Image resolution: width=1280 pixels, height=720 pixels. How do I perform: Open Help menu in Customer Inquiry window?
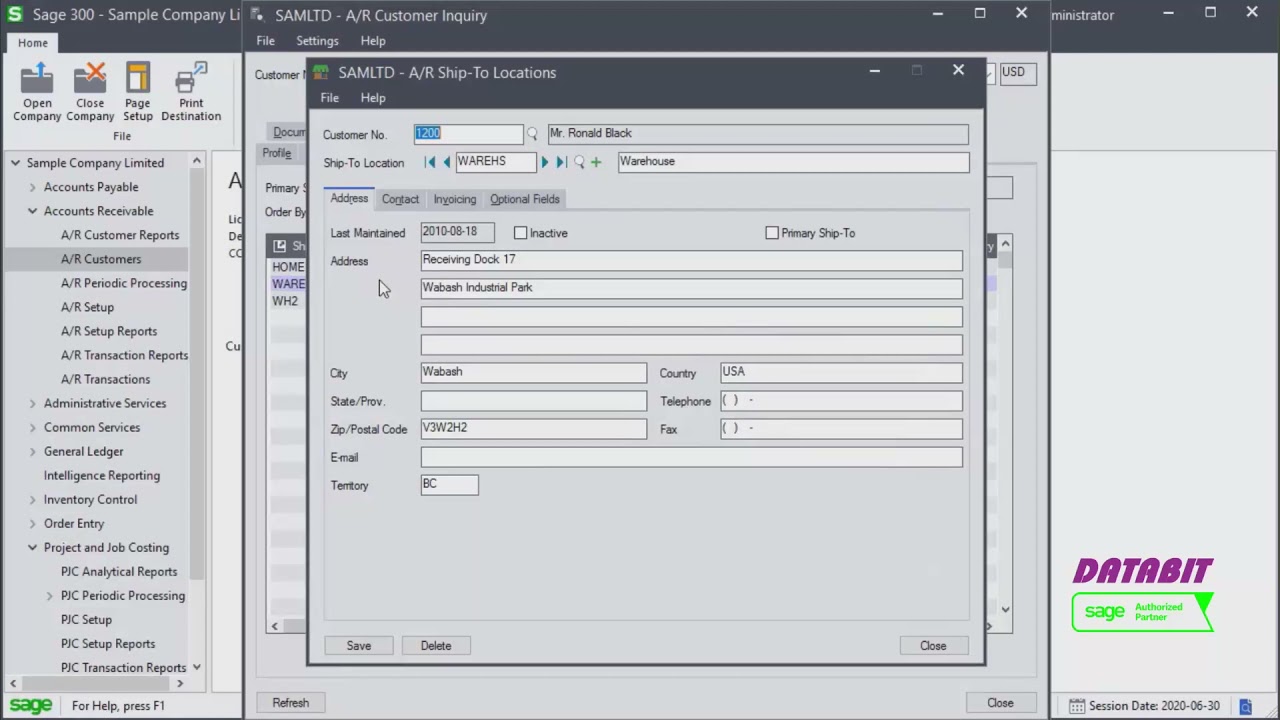pos(373,41)
